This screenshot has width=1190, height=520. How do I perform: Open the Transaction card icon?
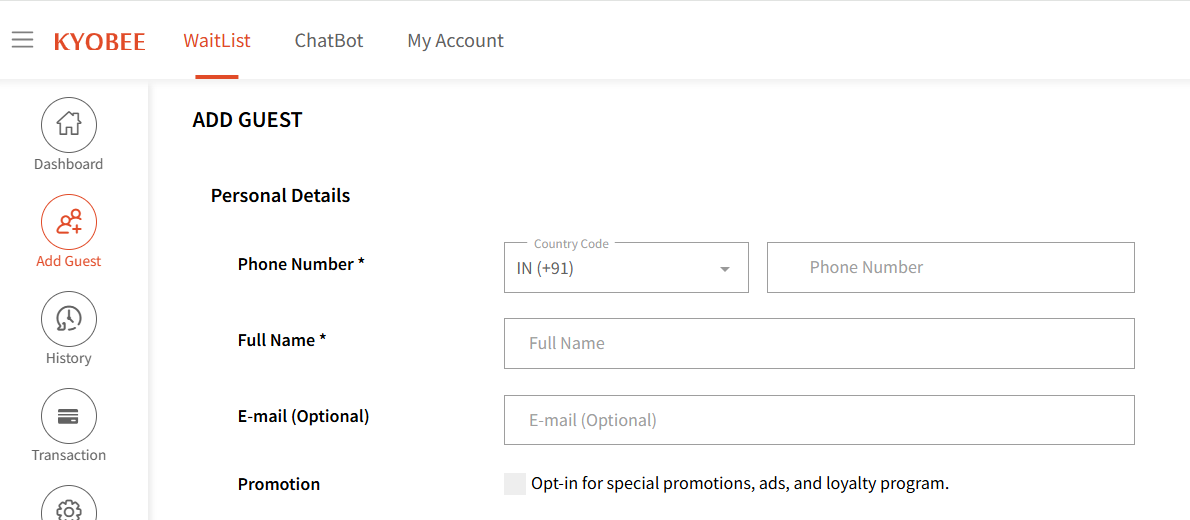click(69, 416)
